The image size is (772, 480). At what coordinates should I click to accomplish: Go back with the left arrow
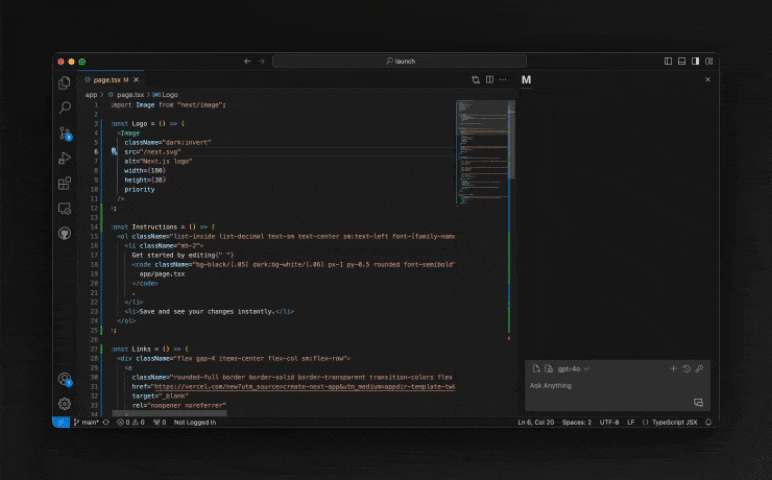(247, 61)
